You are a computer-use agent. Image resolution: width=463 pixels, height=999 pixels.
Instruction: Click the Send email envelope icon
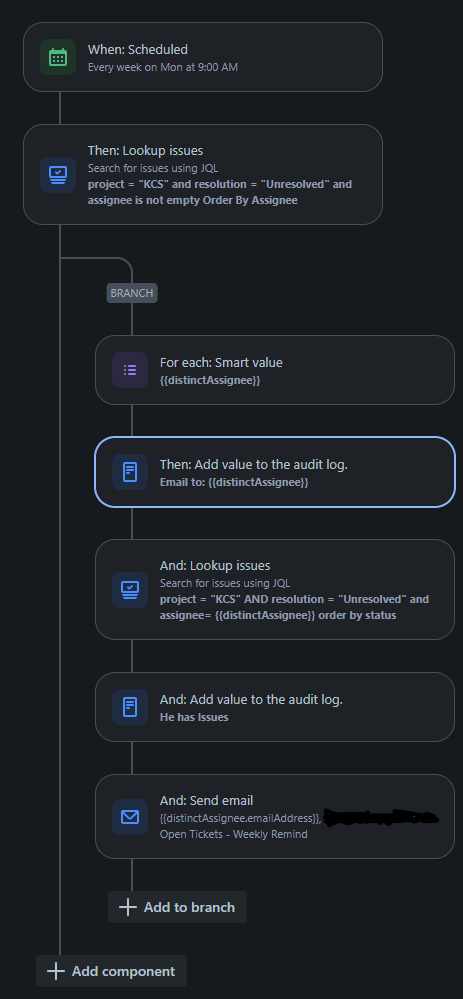pyautogui.click(x=130, y=817)
